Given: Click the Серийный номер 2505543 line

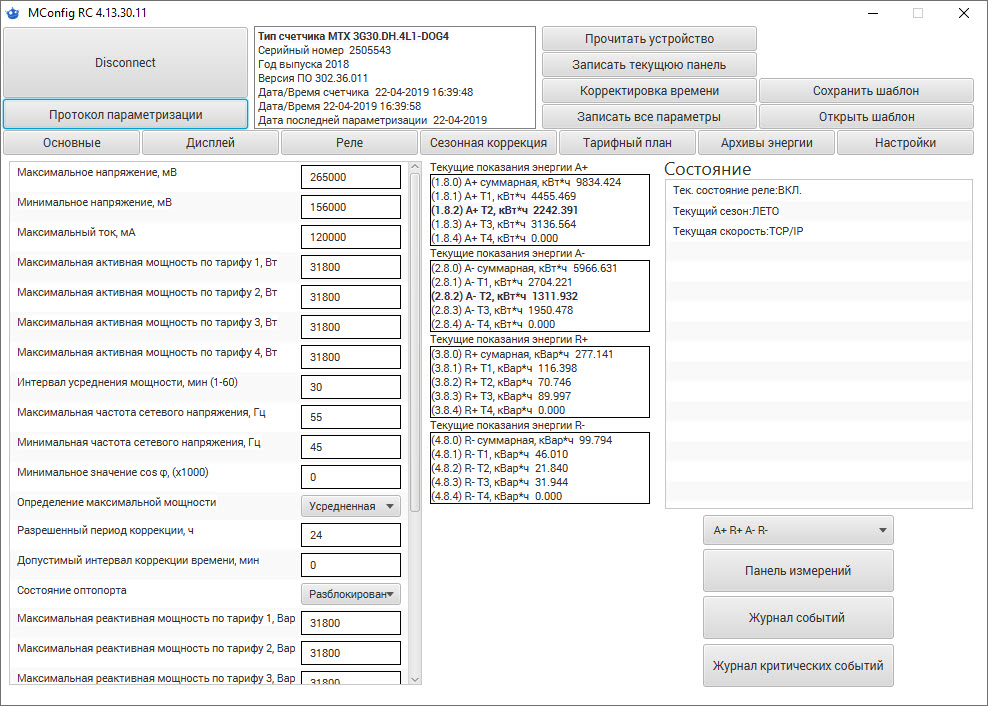Looking at the screenshot, I should [x=325, y=50].
